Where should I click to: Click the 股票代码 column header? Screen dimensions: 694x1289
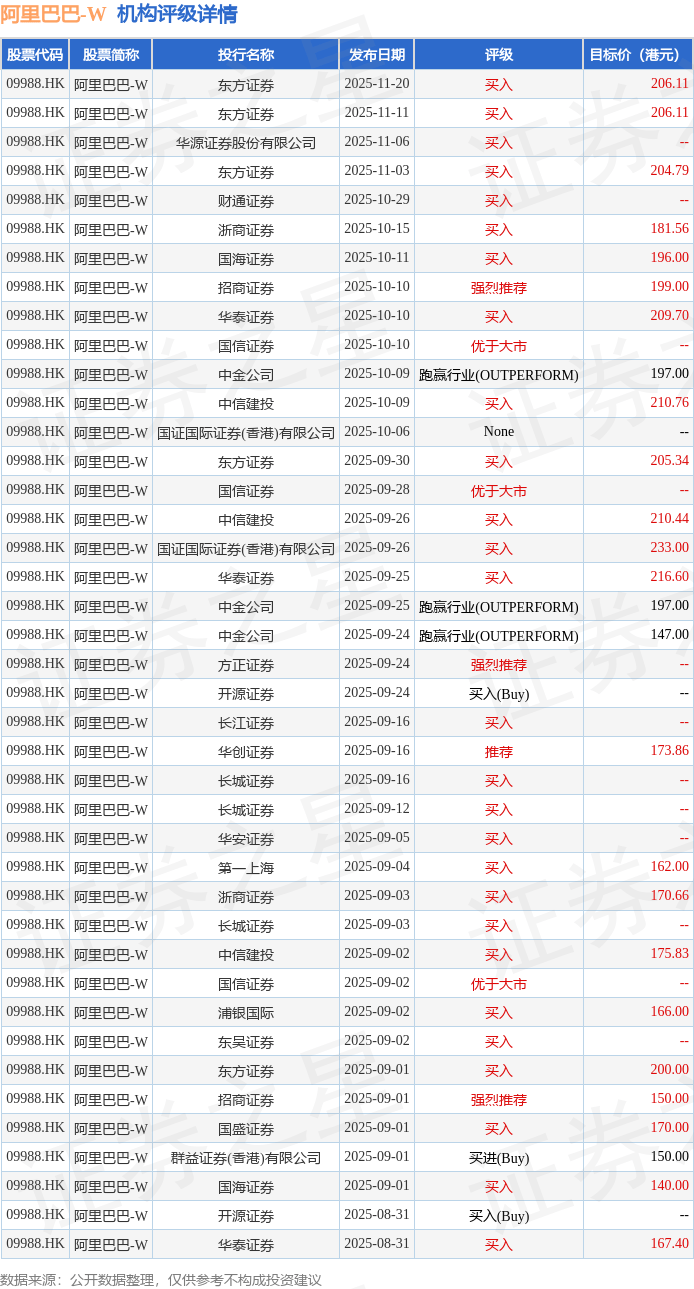(35, 55)
